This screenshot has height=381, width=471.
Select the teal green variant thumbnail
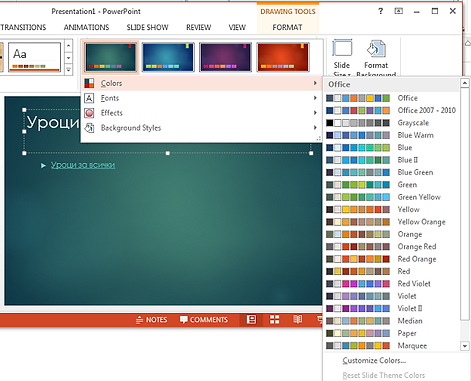110,57
